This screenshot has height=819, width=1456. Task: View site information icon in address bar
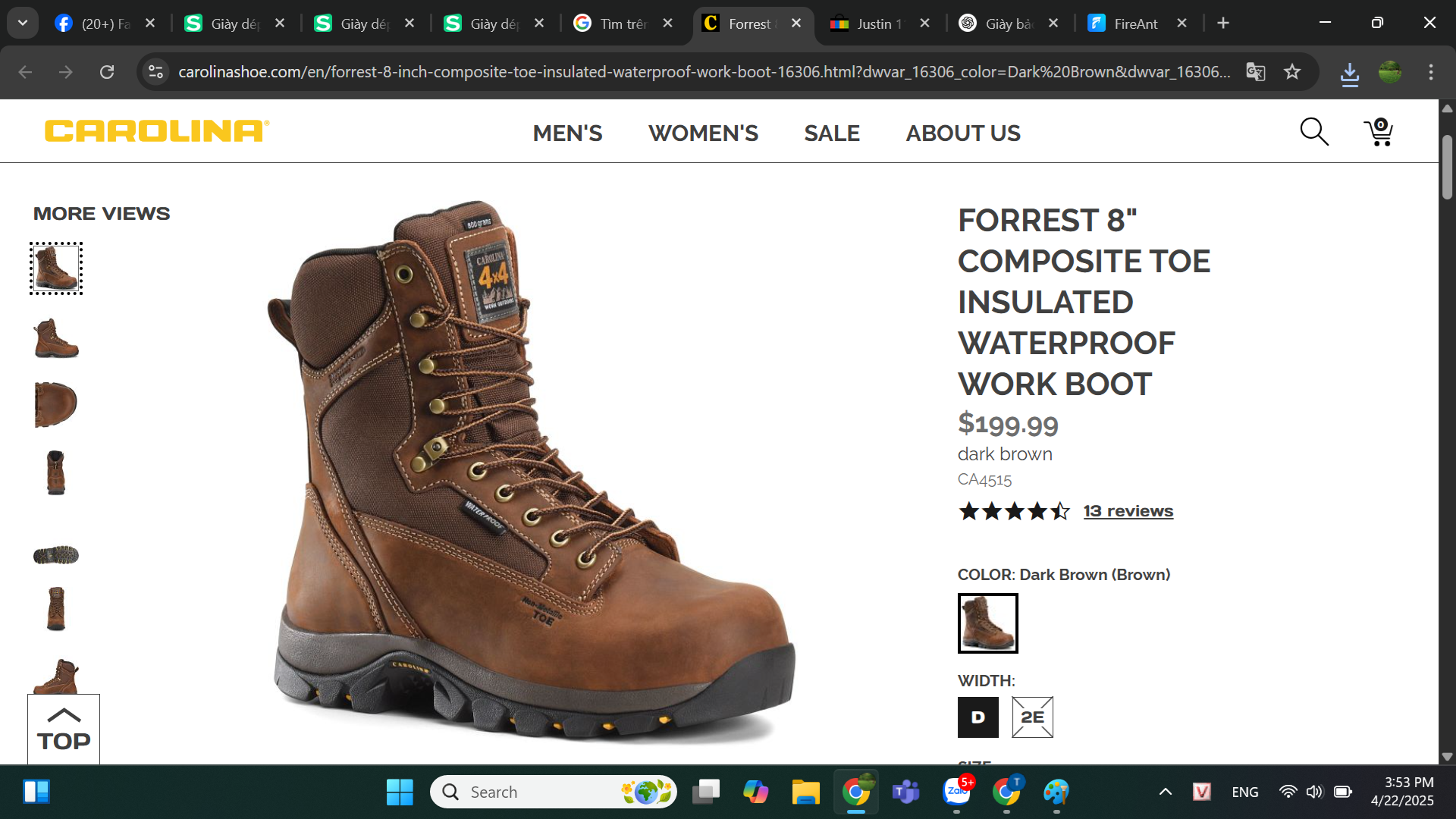click(x=155, y=72)
